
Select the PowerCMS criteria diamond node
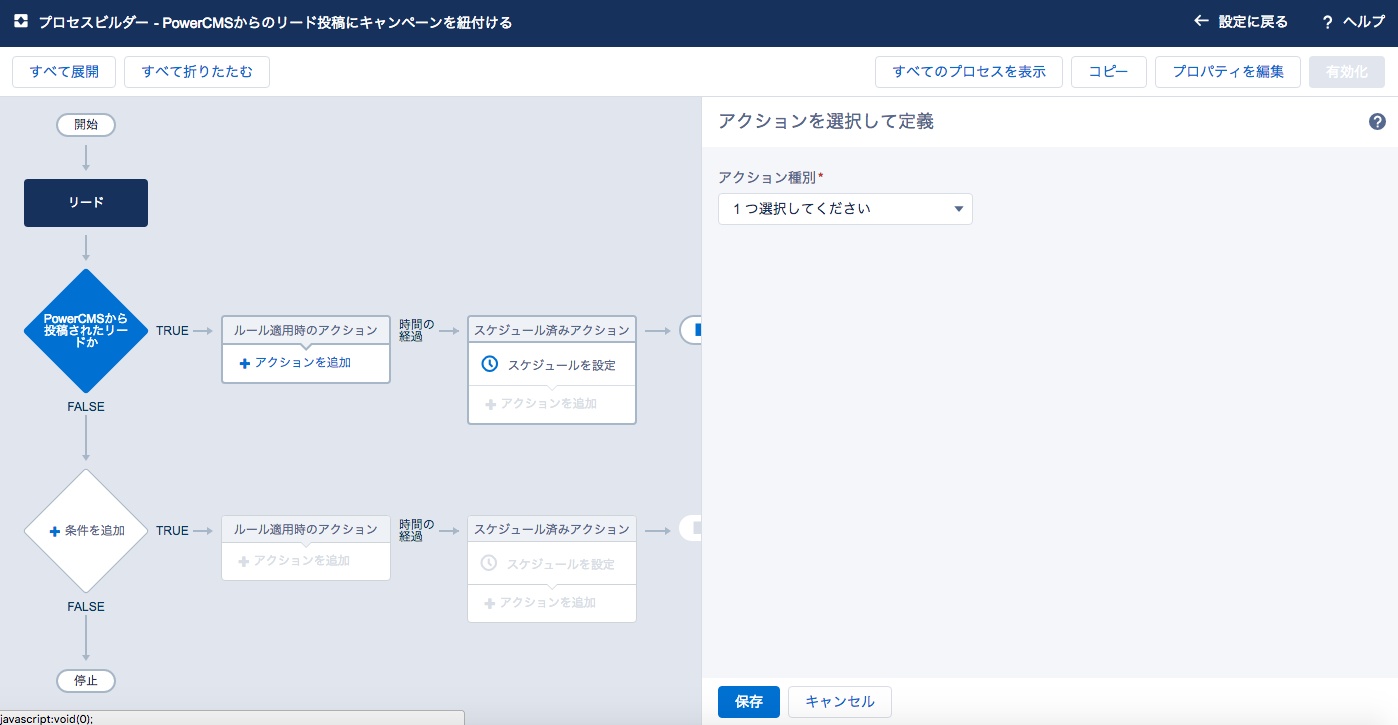tap(86, 330)
